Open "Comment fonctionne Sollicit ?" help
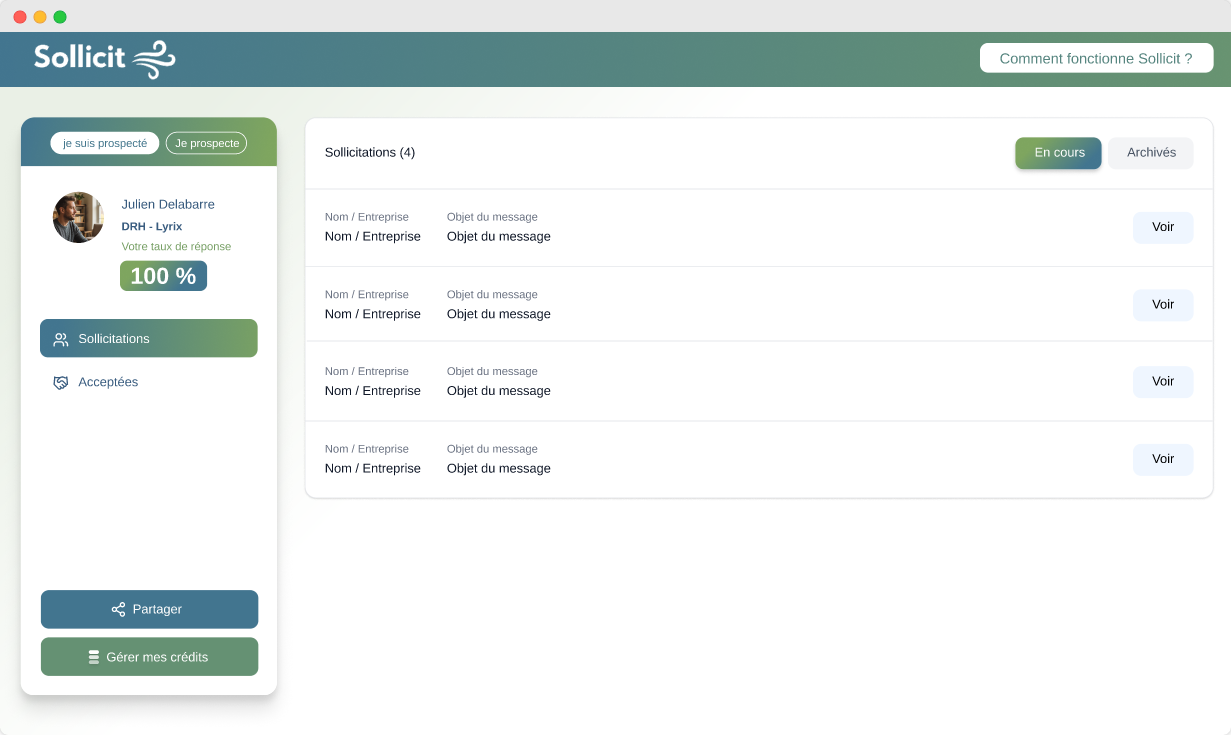This screenshot has width=1231, height=735. tap(1096, 58)
